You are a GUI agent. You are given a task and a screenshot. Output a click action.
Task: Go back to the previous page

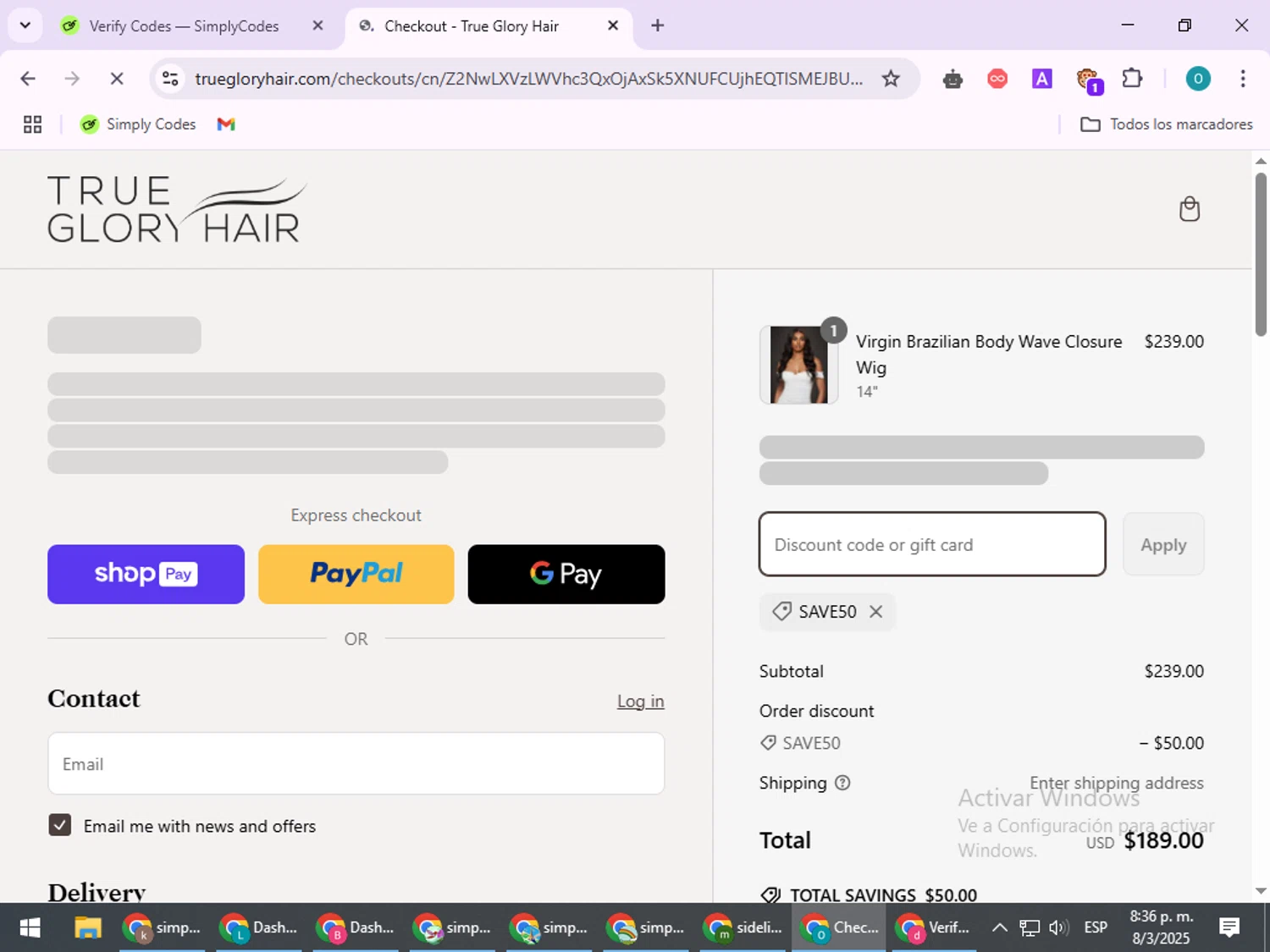click(28, 79)
